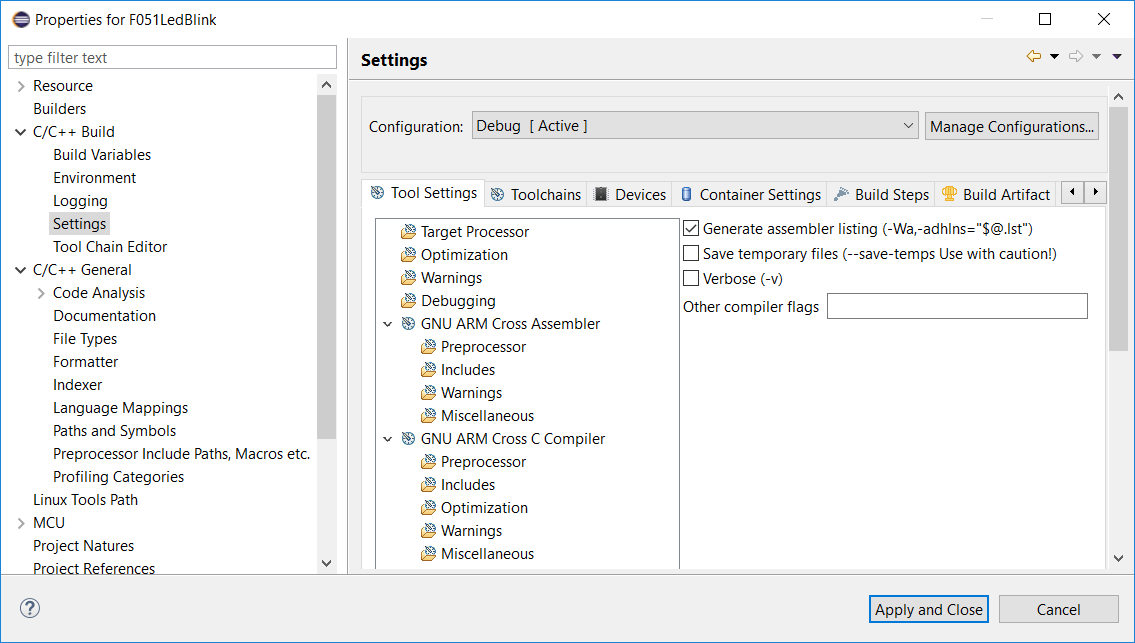Open the view menu triangle in Settings header
The width and height of the screenshot is (1135, 643).
pyautogui.click(x=1117, y=57)
